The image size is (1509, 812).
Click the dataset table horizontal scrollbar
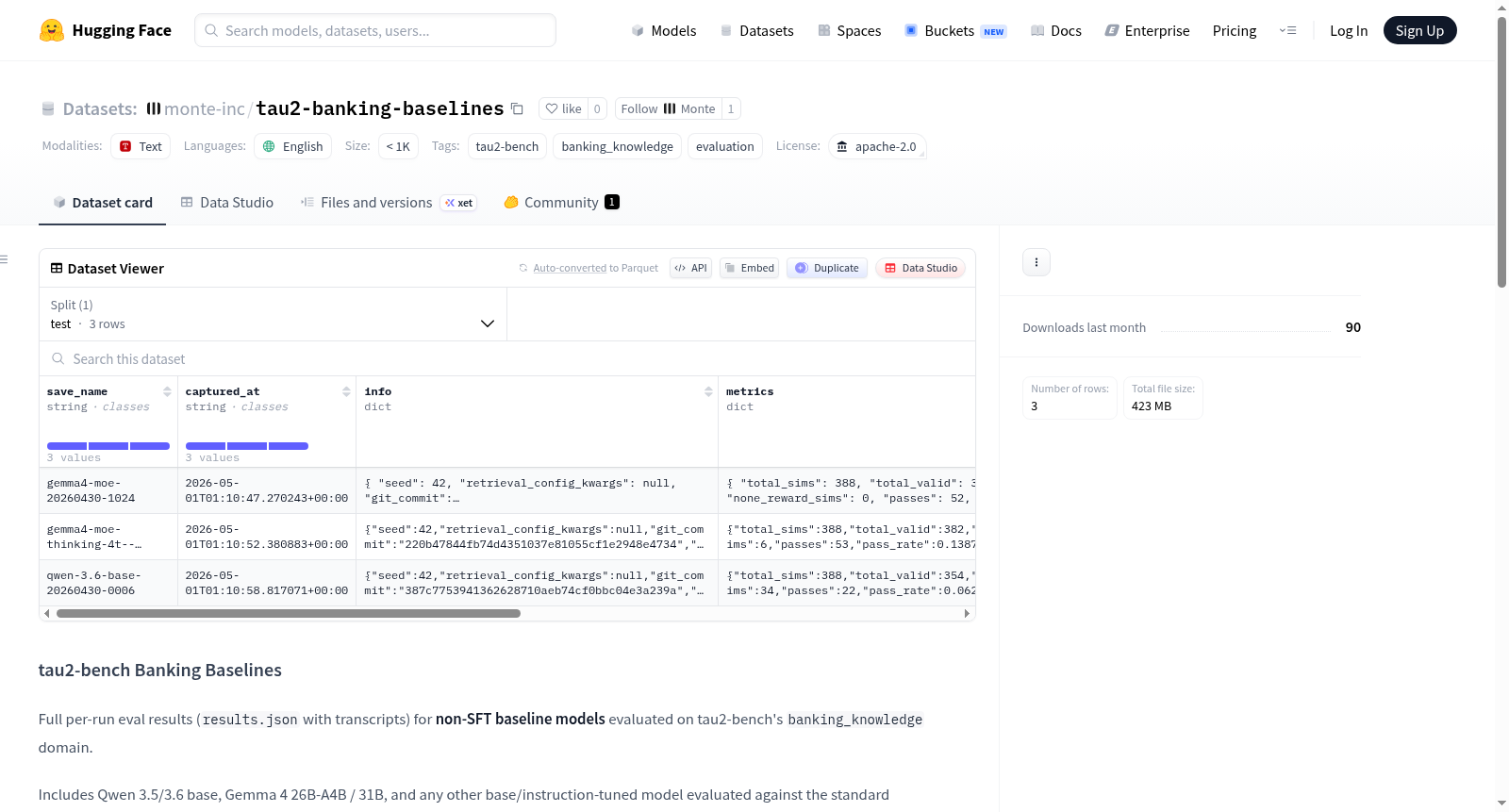pyautogui.click(x=289, y=613)
